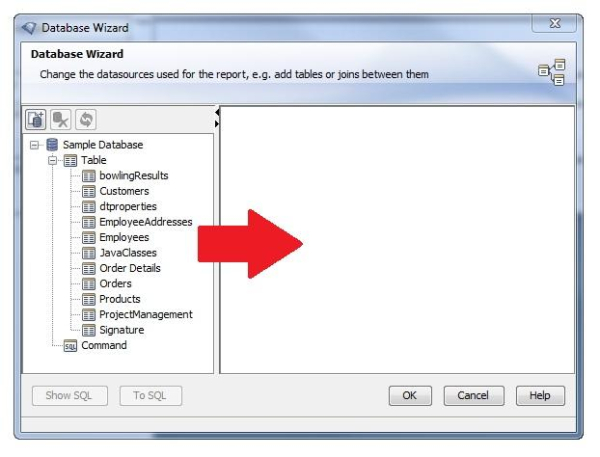Click the split pane collapse arrows
Viewport: 600px width, 457px height.
pos(217,117)
